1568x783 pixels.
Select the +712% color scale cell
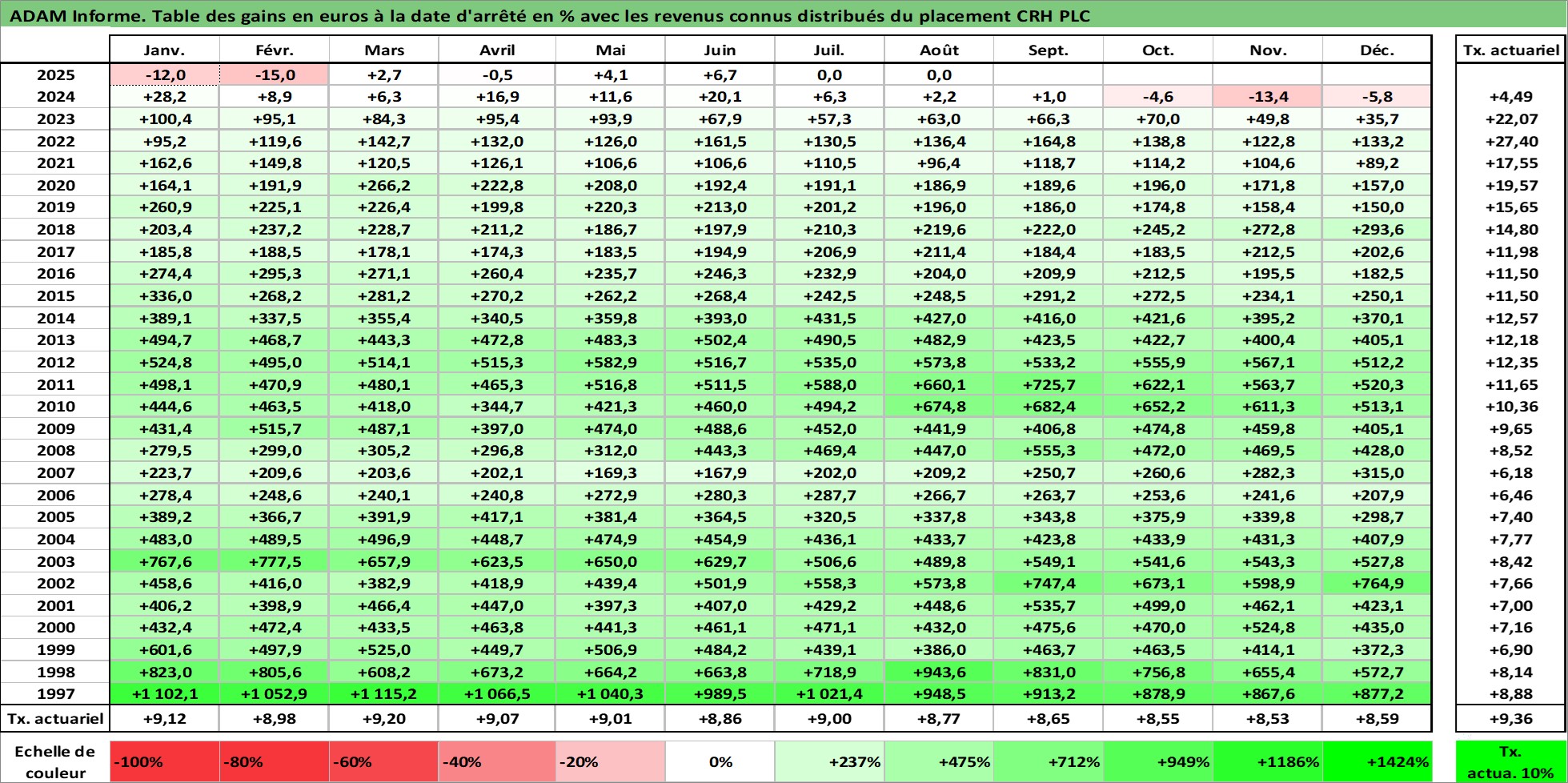tap(1049, 761)
